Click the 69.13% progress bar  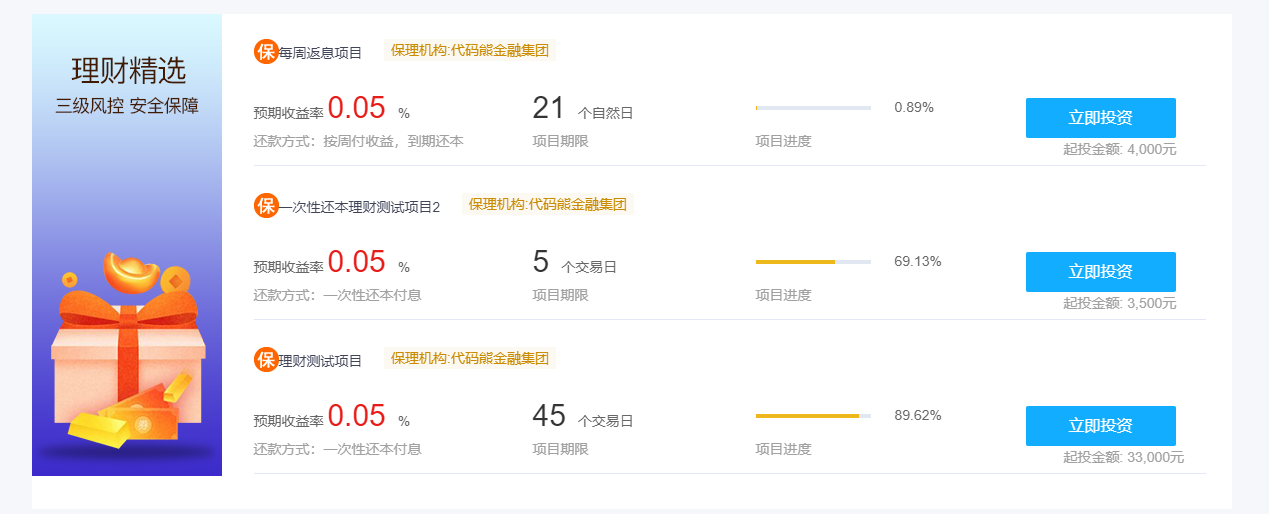click(813, 261)
